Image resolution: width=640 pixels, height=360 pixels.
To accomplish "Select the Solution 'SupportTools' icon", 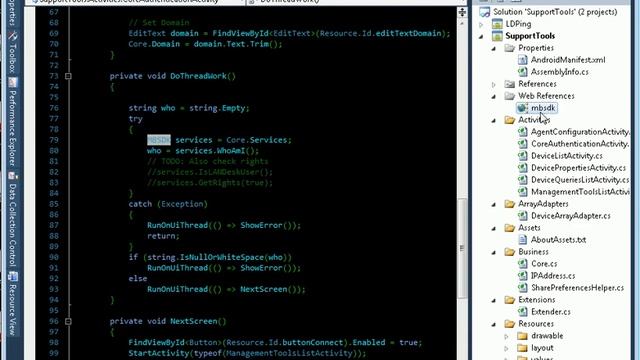I will click(x=484, y=12).
